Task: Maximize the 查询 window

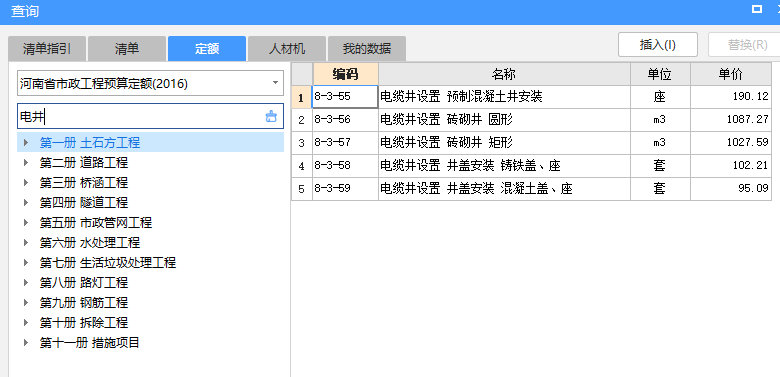Action: (757, 9)
